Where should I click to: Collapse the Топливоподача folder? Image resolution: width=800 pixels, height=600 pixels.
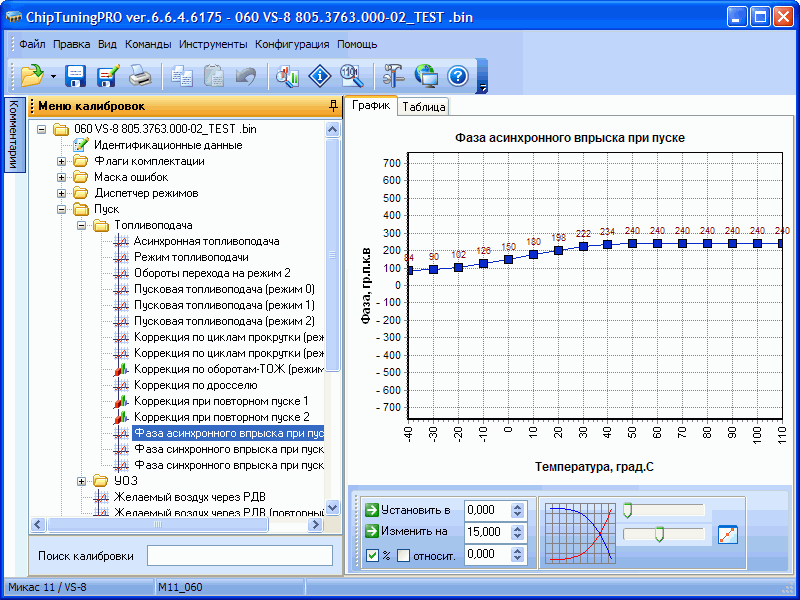click(x=82, y=226)
